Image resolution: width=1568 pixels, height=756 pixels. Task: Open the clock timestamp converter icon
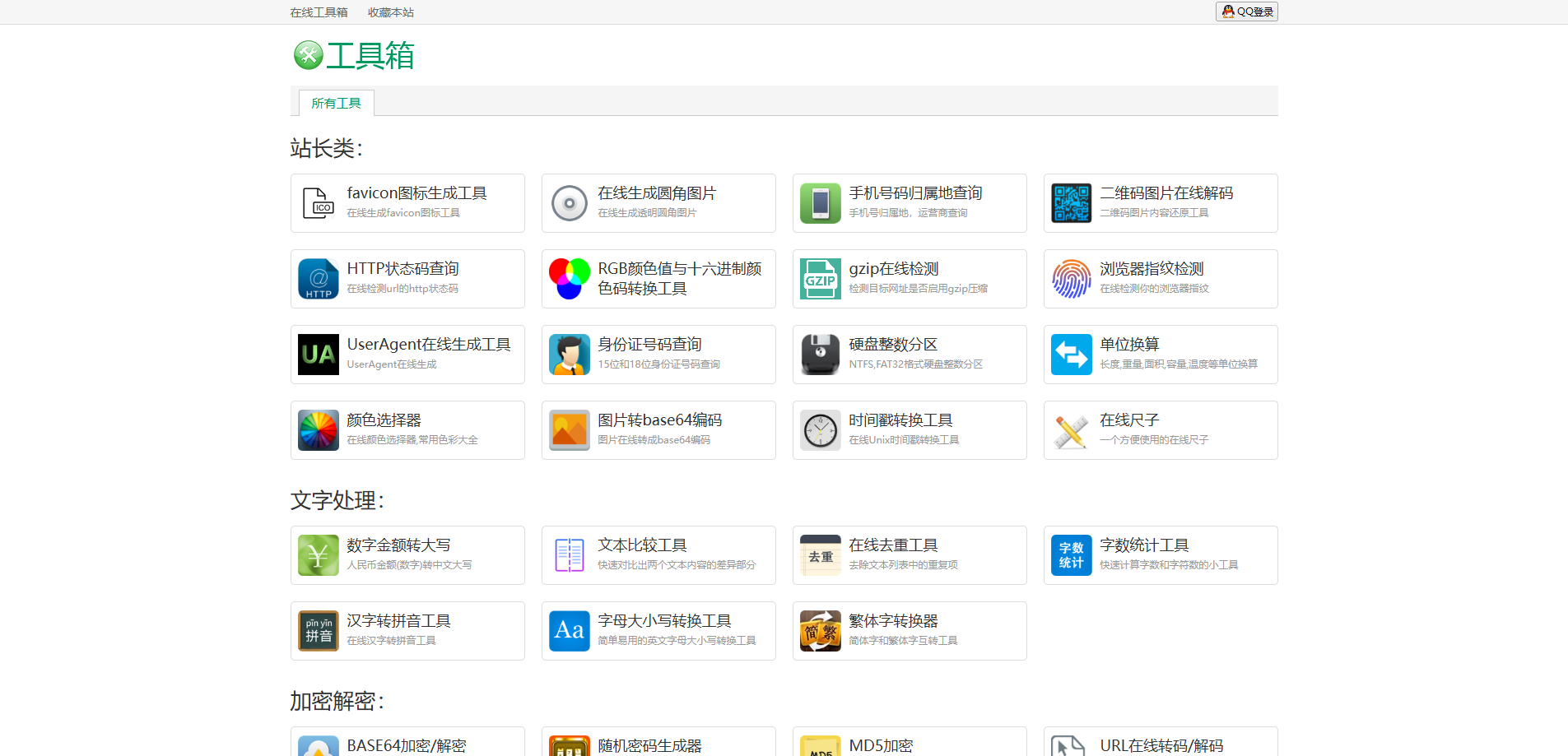coord(820,430)
